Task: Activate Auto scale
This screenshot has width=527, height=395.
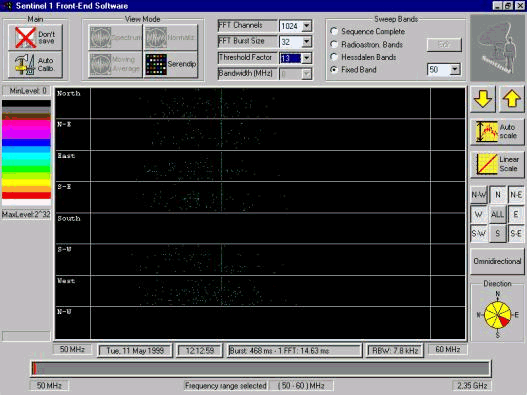Action: [x=497, y=131]
